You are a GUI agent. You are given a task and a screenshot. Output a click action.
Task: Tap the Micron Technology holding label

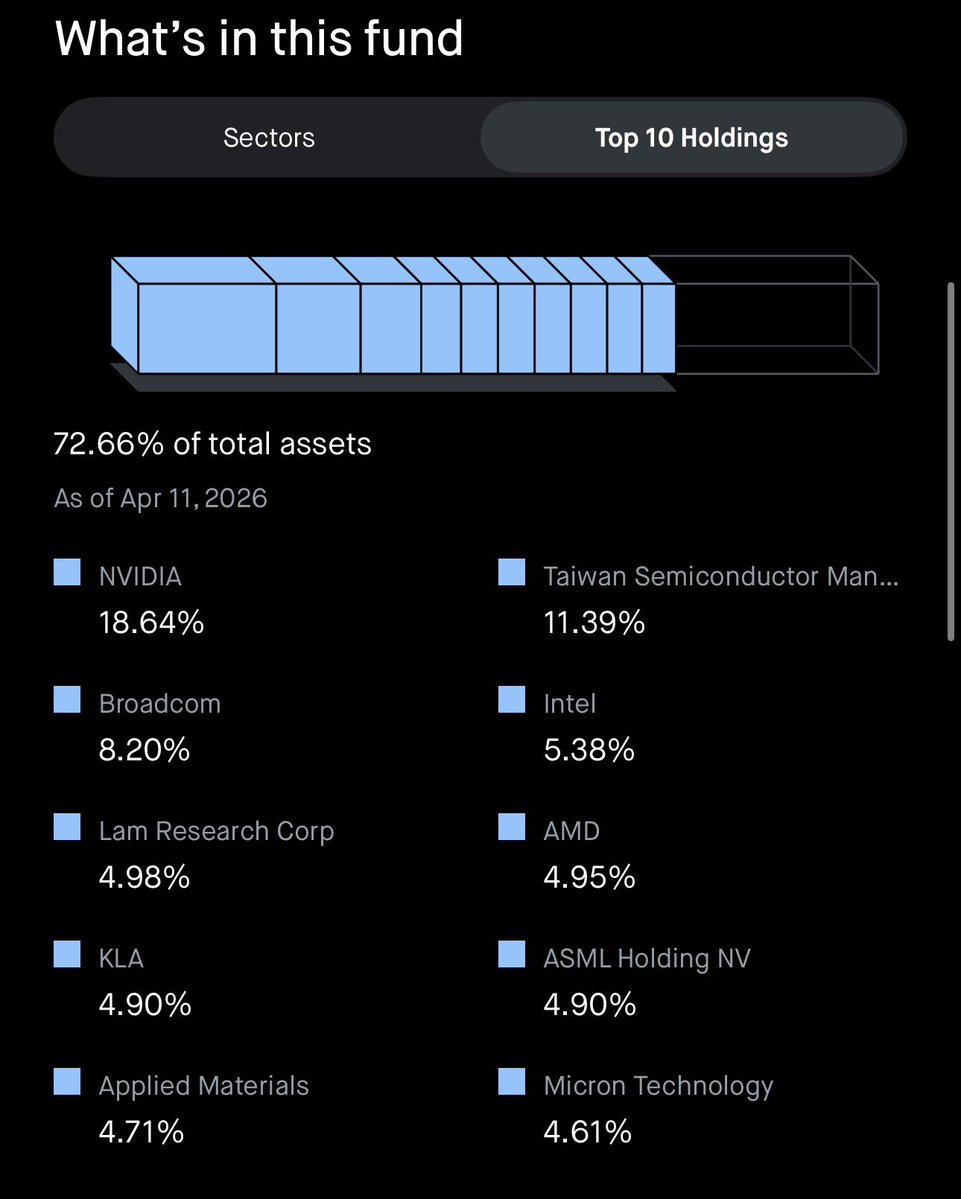658,1085
